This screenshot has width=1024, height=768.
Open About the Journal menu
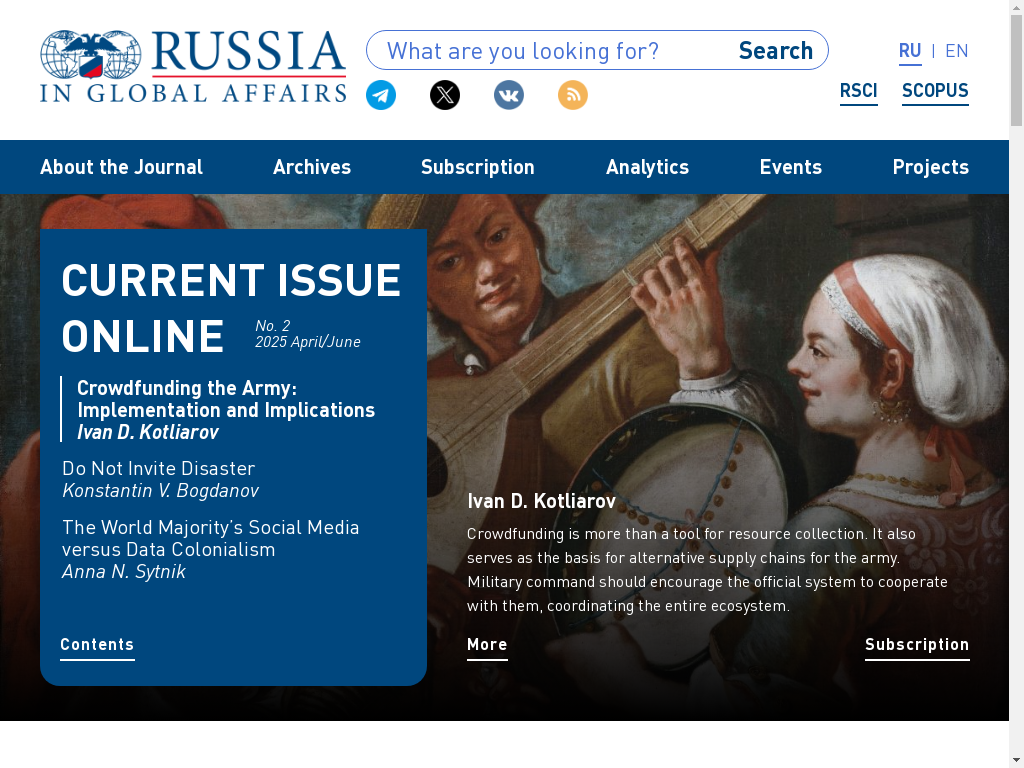121,167
